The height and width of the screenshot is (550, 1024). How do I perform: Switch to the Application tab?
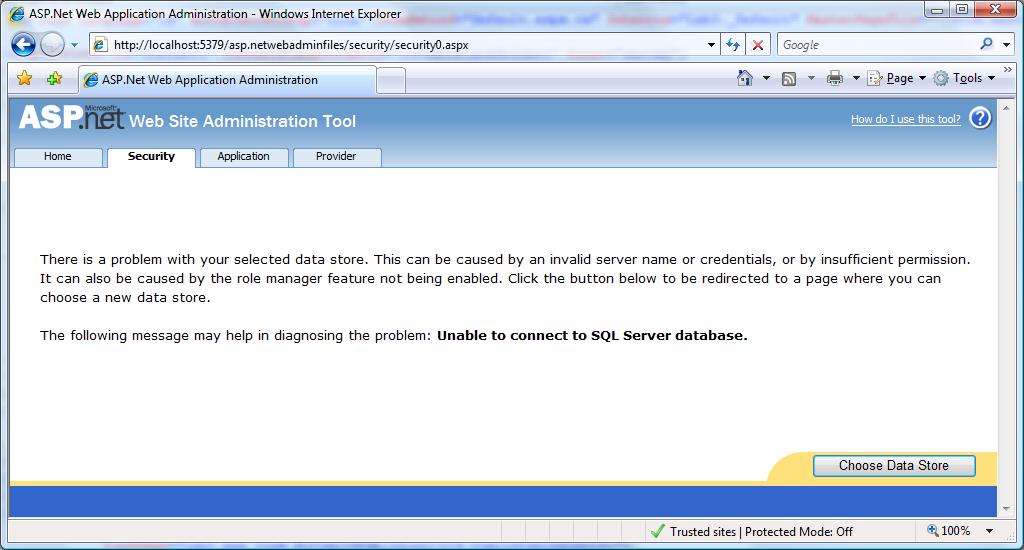[x=244, y=157]
